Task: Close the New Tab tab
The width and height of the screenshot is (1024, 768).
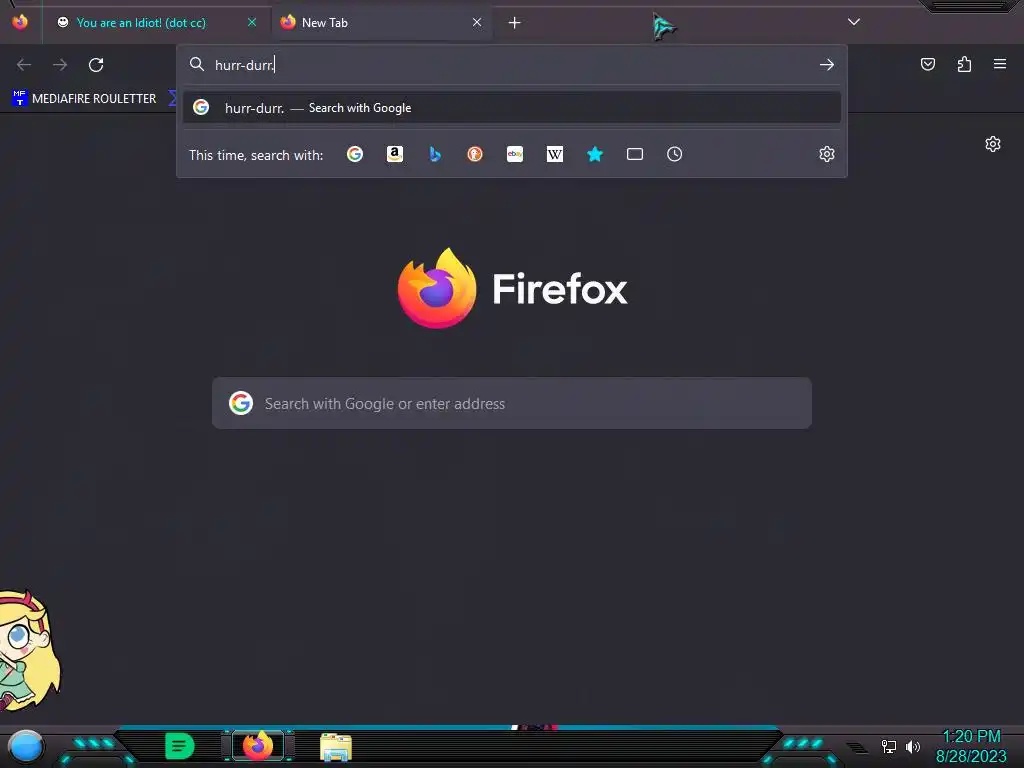Action: [x=477, y=22]
